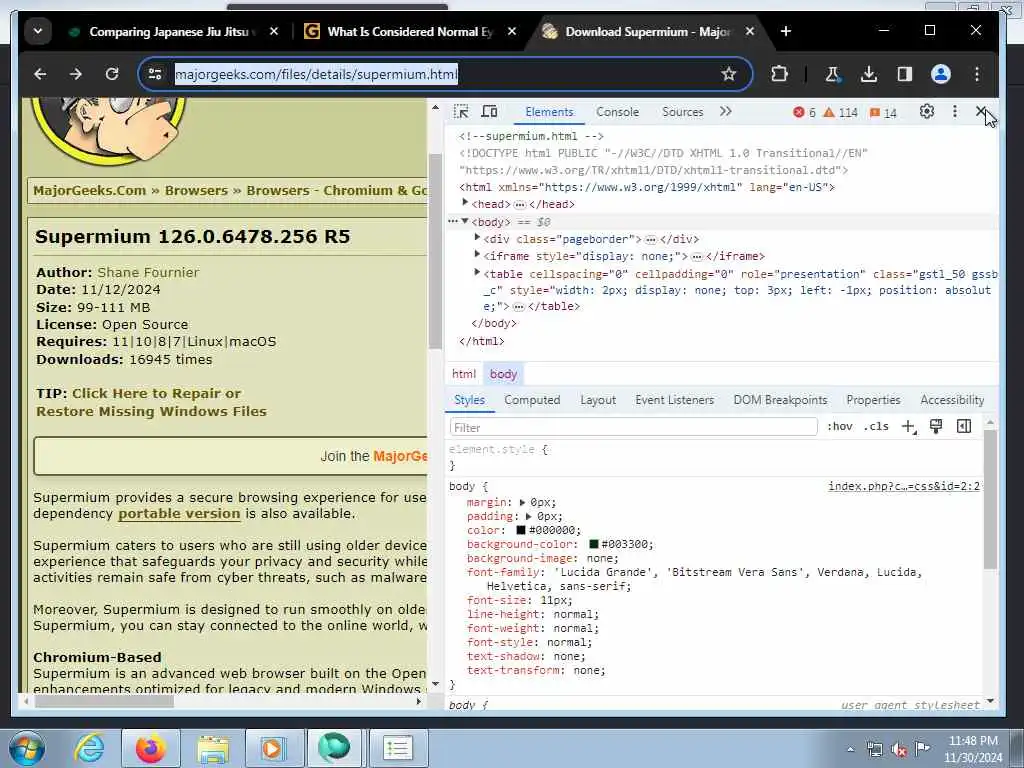View site information icon in address bar
1024x768 pixels.
pos(155,74)
